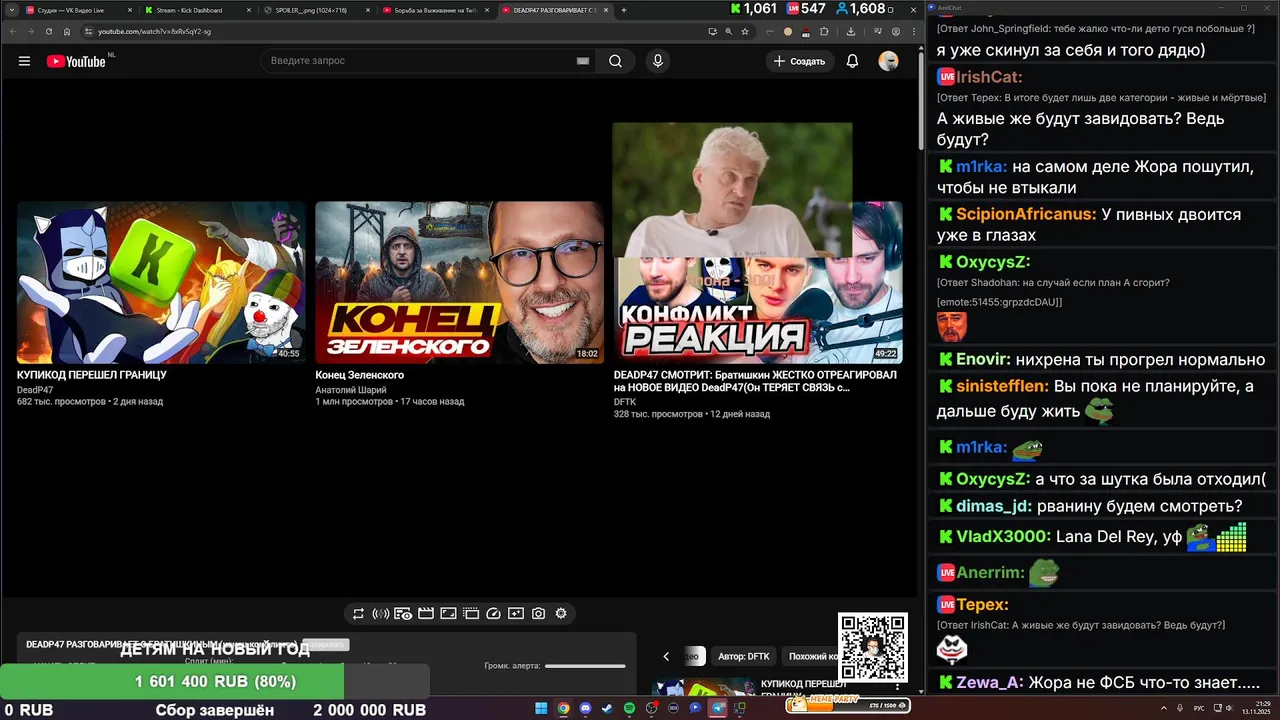Open the Конец Зеленского video thumbnail
Screen dimensions: 1280x720
pyautogui.click(x=459, y=283)
